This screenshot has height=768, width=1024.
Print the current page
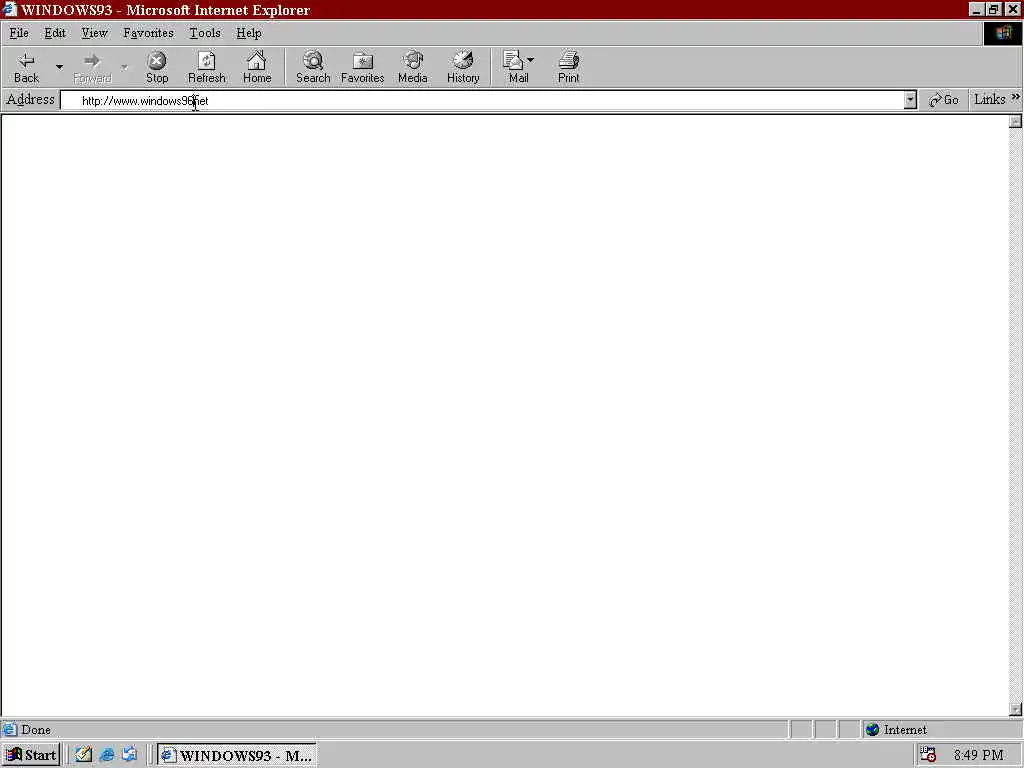(x=568, y=67)
